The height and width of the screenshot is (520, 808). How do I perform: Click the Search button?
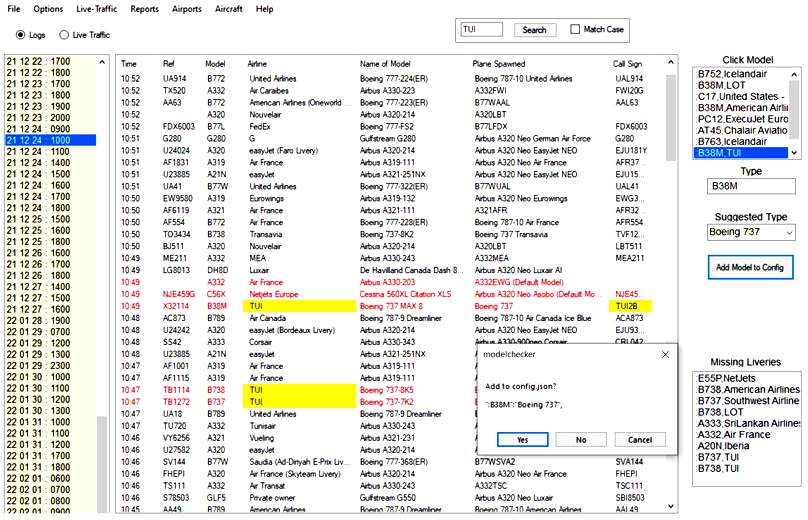coord(534,30)
